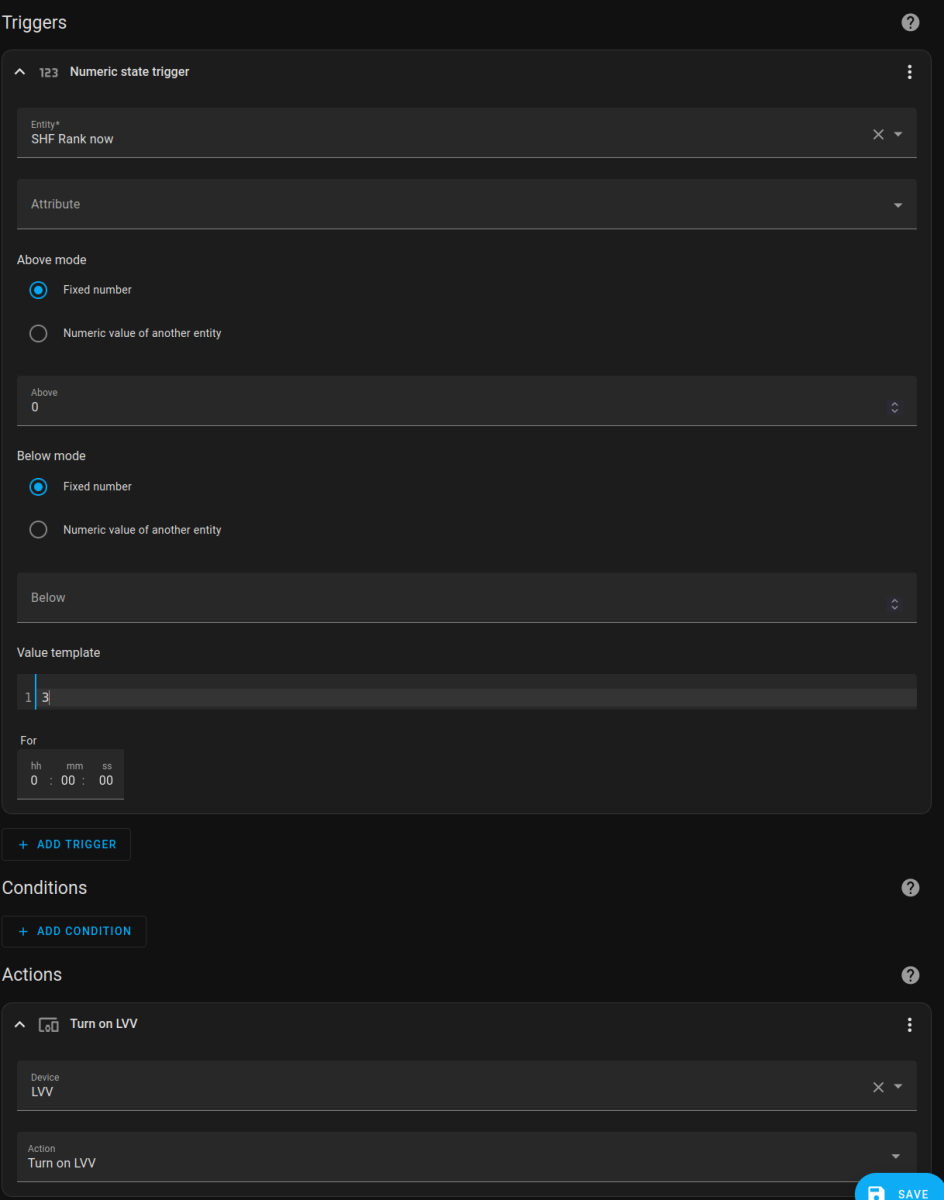Choose Numeric value of another entity for Below mode
944x1200 pixels.
coord(38,530)
